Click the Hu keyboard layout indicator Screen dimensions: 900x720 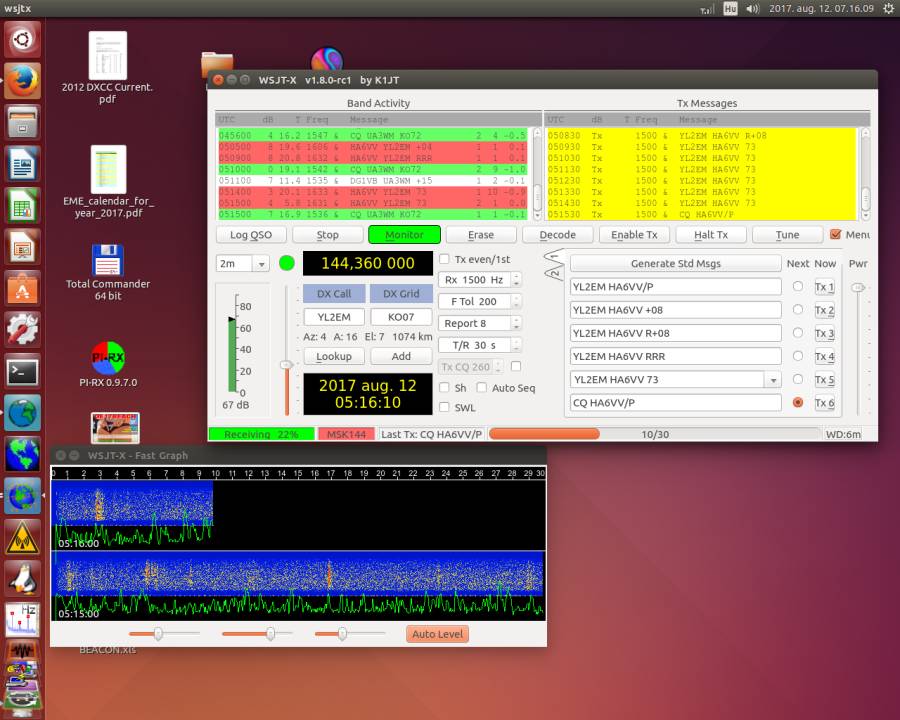730,8
